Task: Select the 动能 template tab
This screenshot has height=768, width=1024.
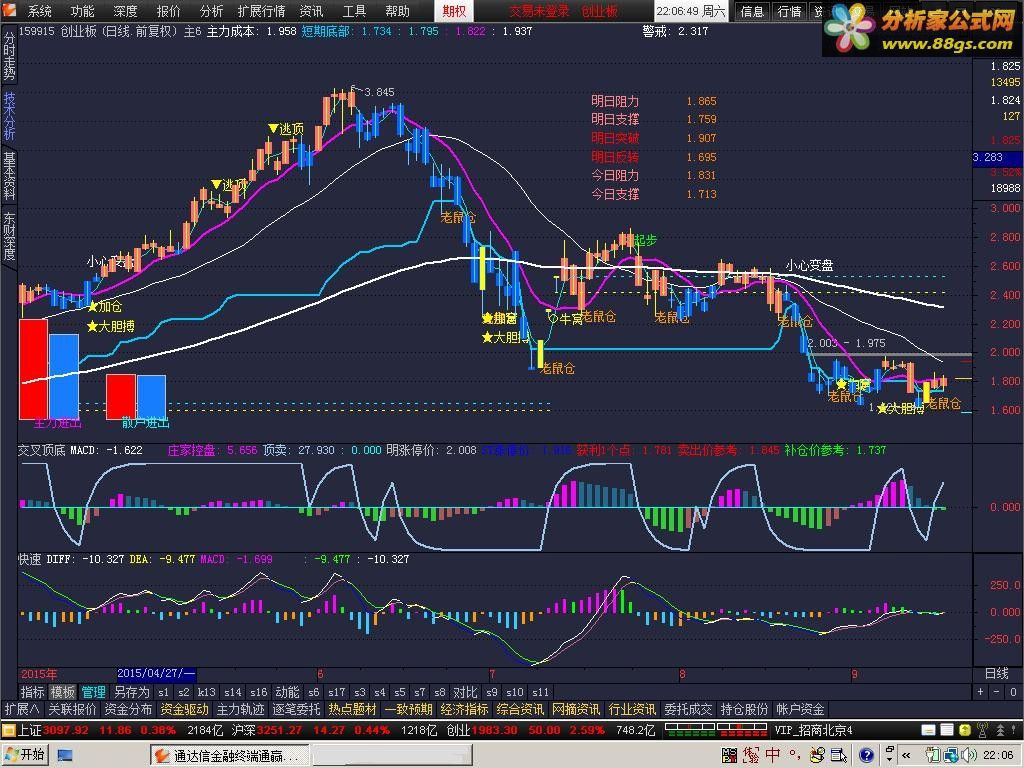Action: [287, 692]
